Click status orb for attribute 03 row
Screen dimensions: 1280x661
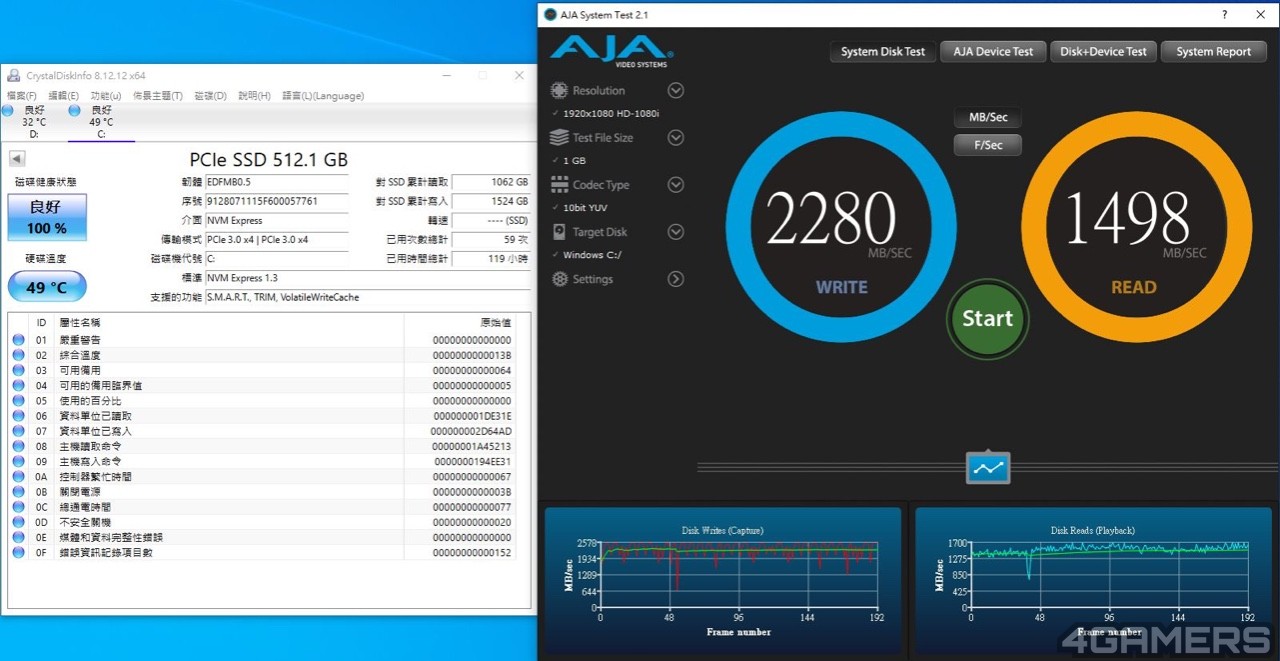18,370
